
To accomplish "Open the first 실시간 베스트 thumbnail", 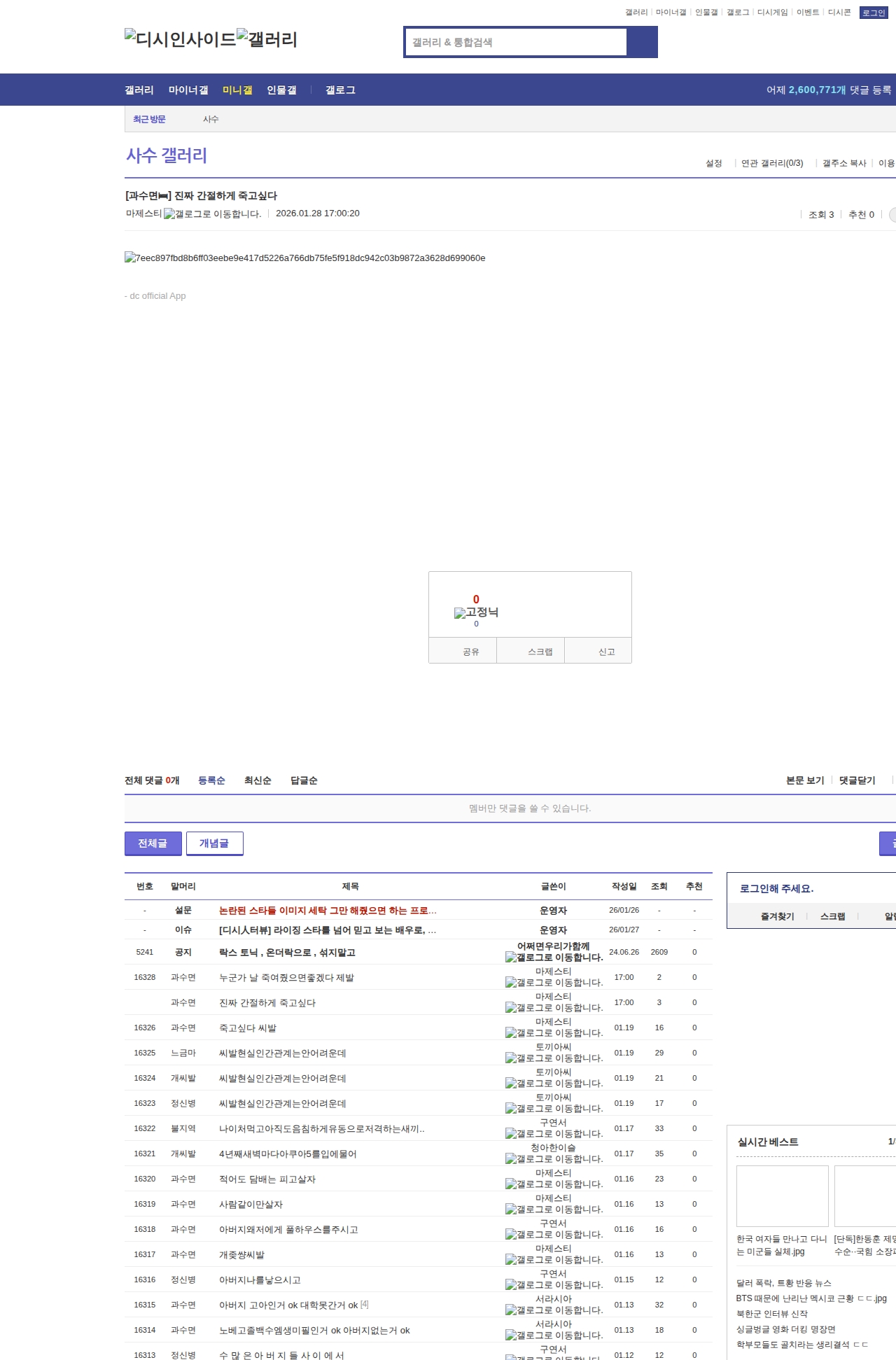I will pos(782,1196).
